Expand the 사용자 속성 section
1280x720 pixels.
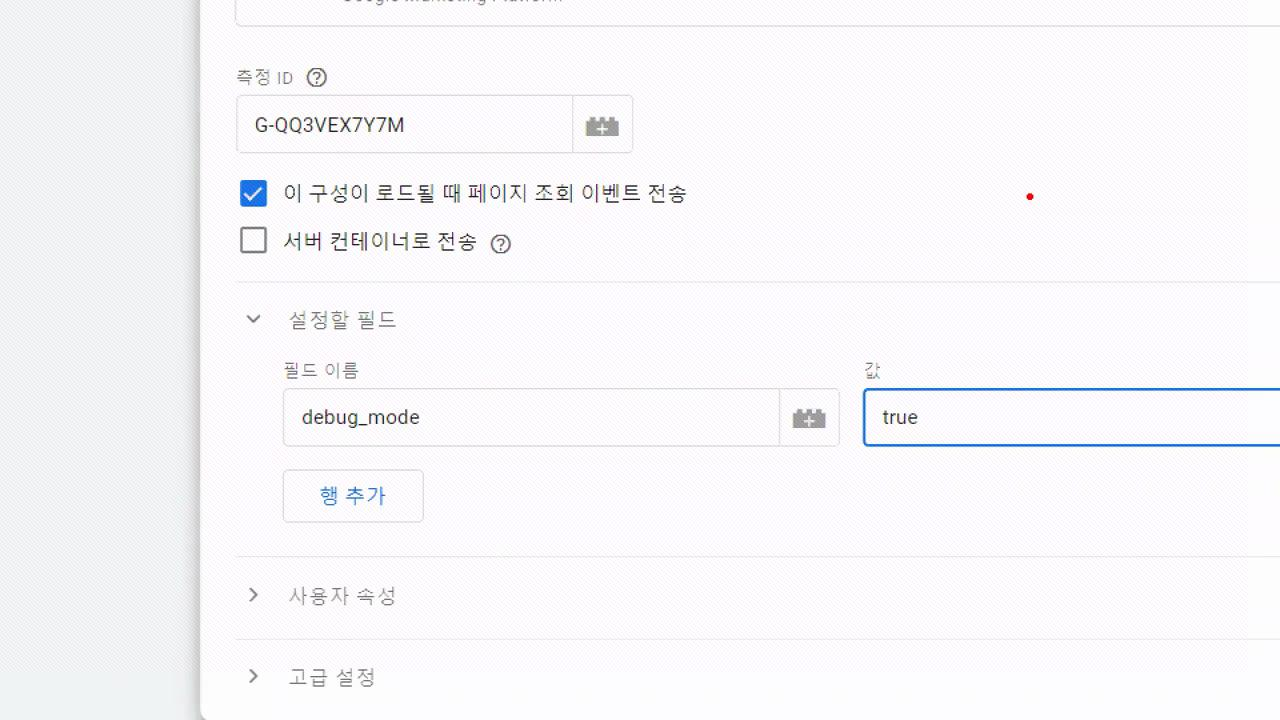point(254,595)
